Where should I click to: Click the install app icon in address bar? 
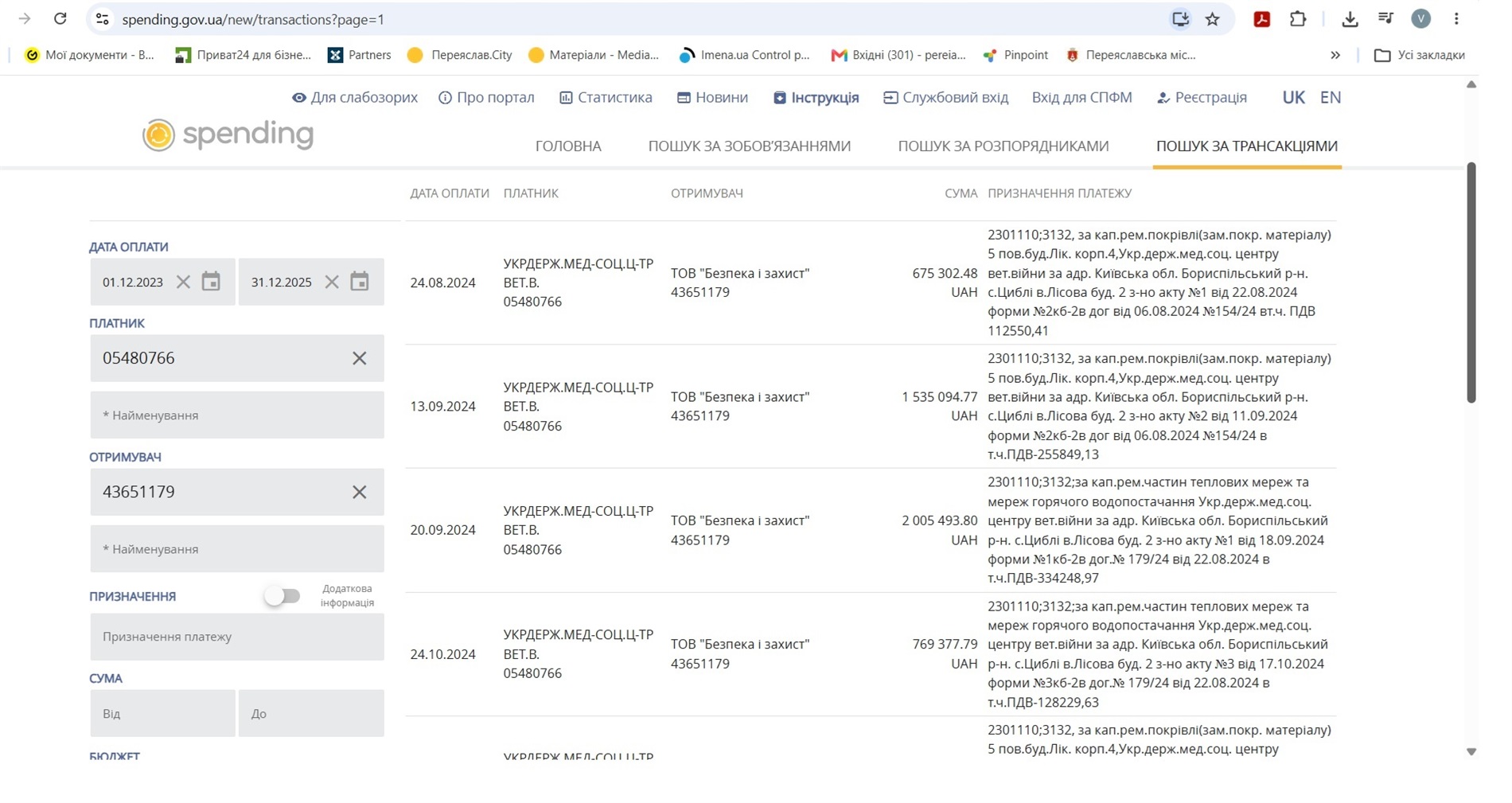(1180, 19)
